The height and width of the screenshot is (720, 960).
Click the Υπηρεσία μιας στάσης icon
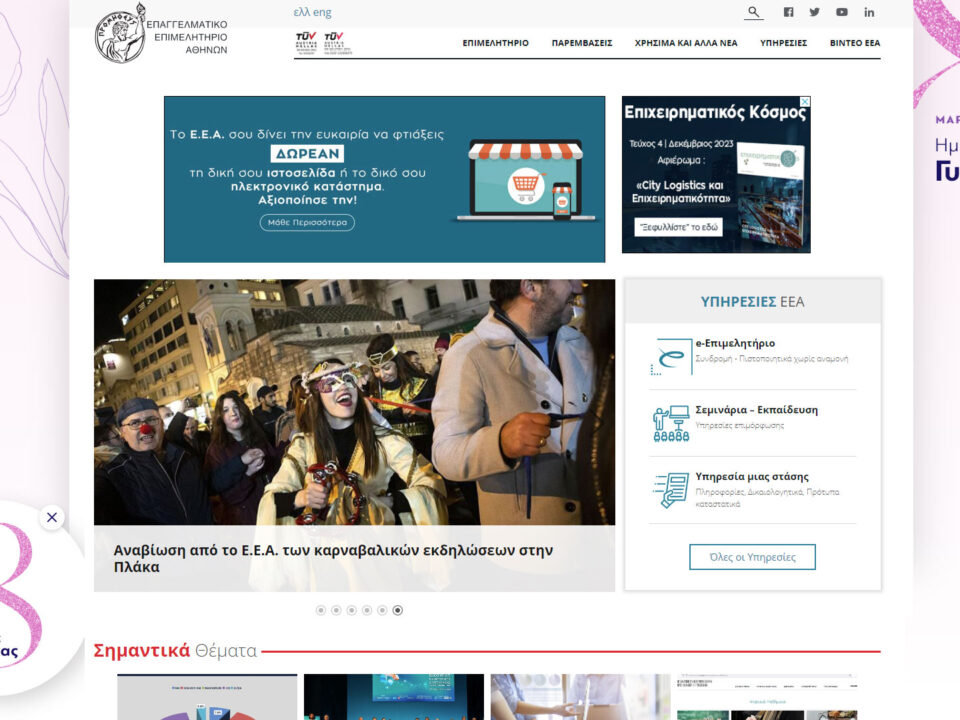[671, 490]
